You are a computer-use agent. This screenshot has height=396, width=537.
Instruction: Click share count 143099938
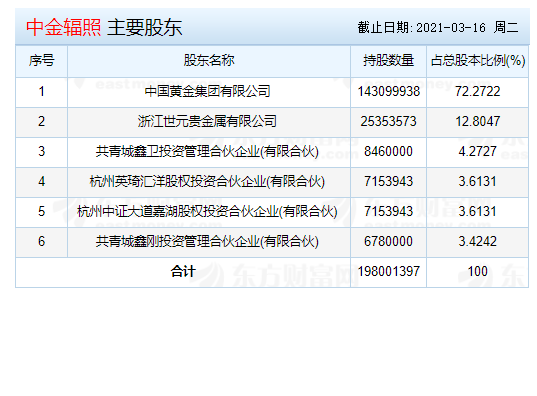tap(389, 91)
